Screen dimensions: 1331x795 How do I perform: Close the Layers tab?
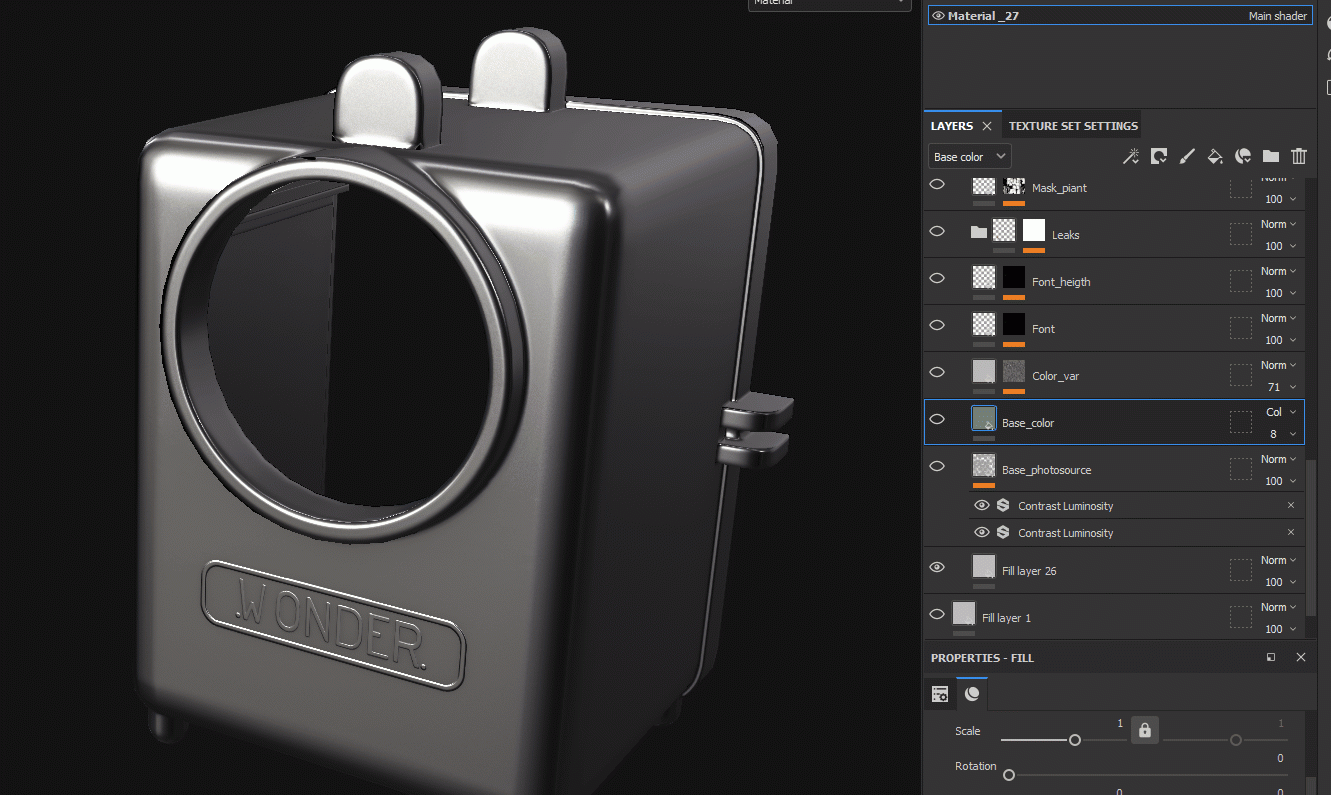pyautogui.click(x=987, y=126)
